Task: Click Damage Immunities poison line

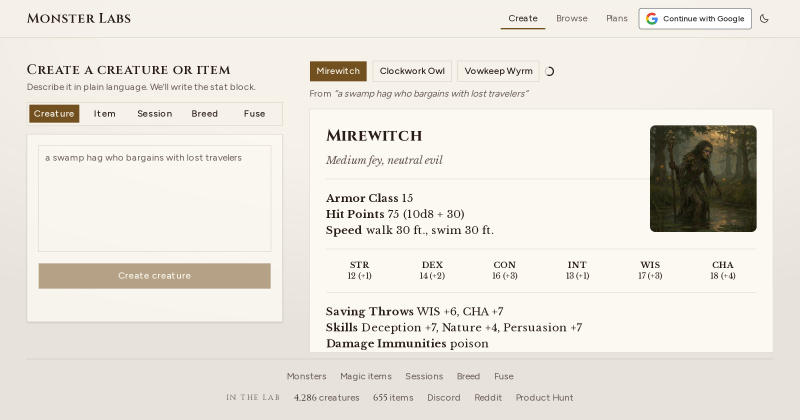Action: click(407, 343)
